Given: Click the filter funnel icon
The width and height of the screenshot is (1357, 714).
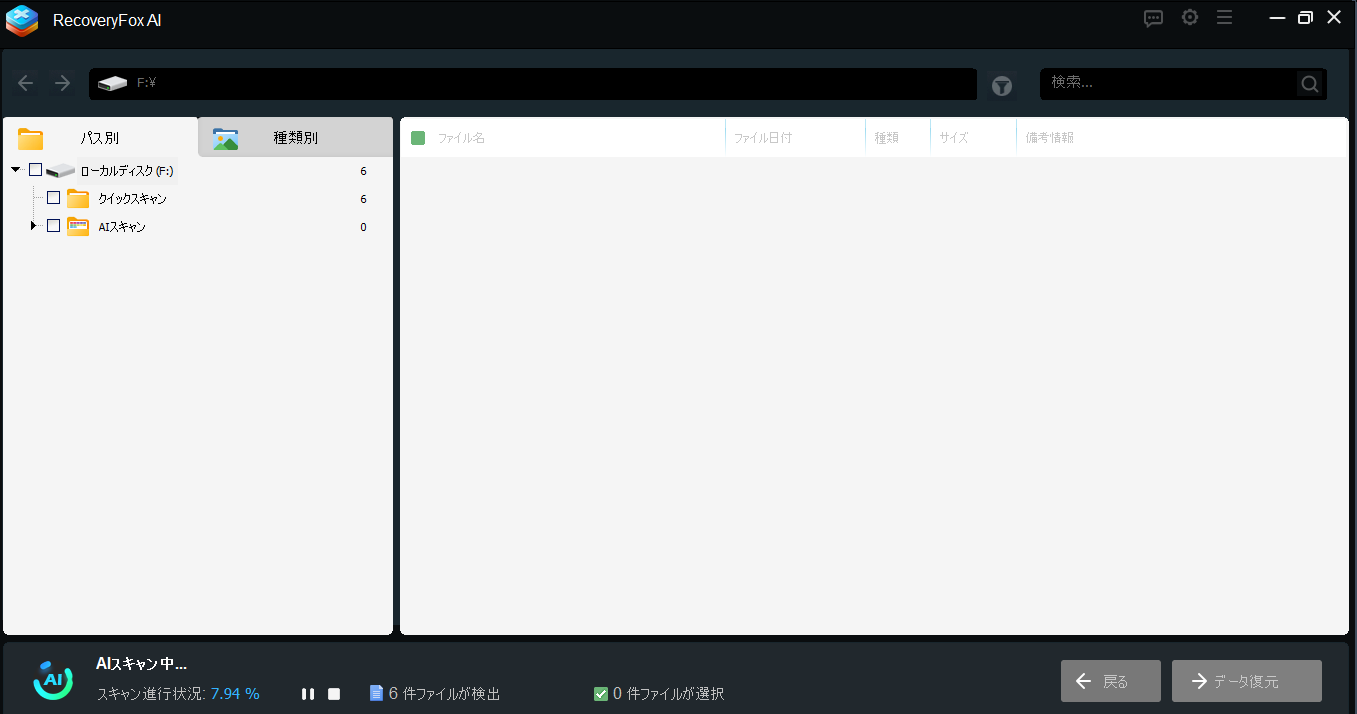Looking at the screenshot, I should tap(1001, 86).
